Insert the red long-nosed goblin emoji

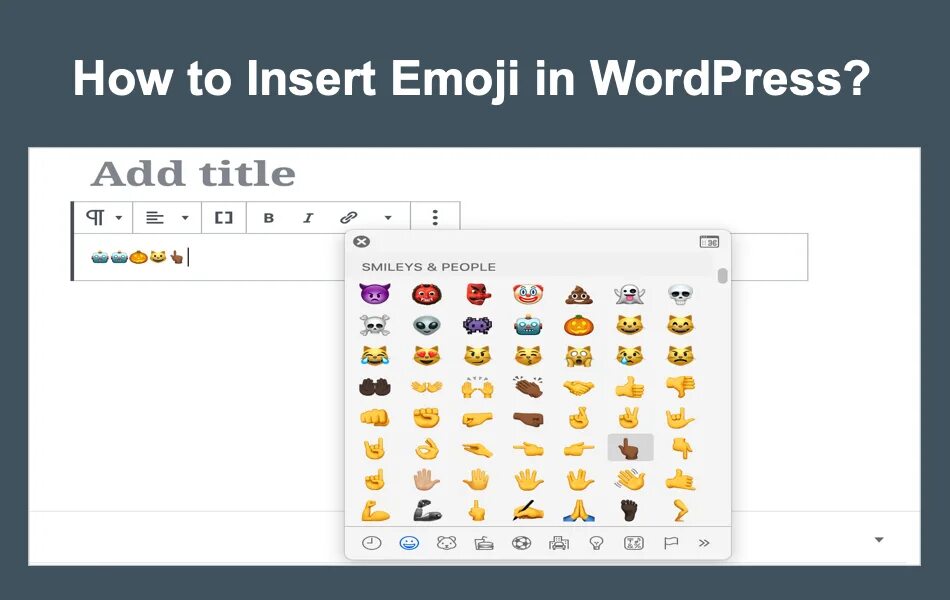pos(478,295)
